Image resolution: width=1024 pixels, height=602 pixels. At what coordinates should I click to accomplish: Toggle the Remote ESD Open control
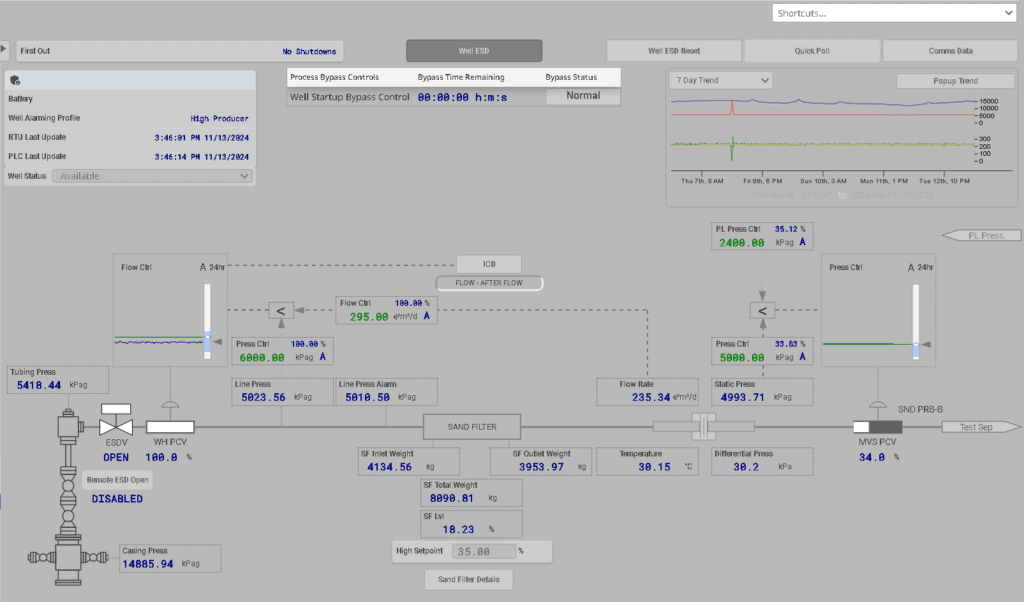pos(120,480)
